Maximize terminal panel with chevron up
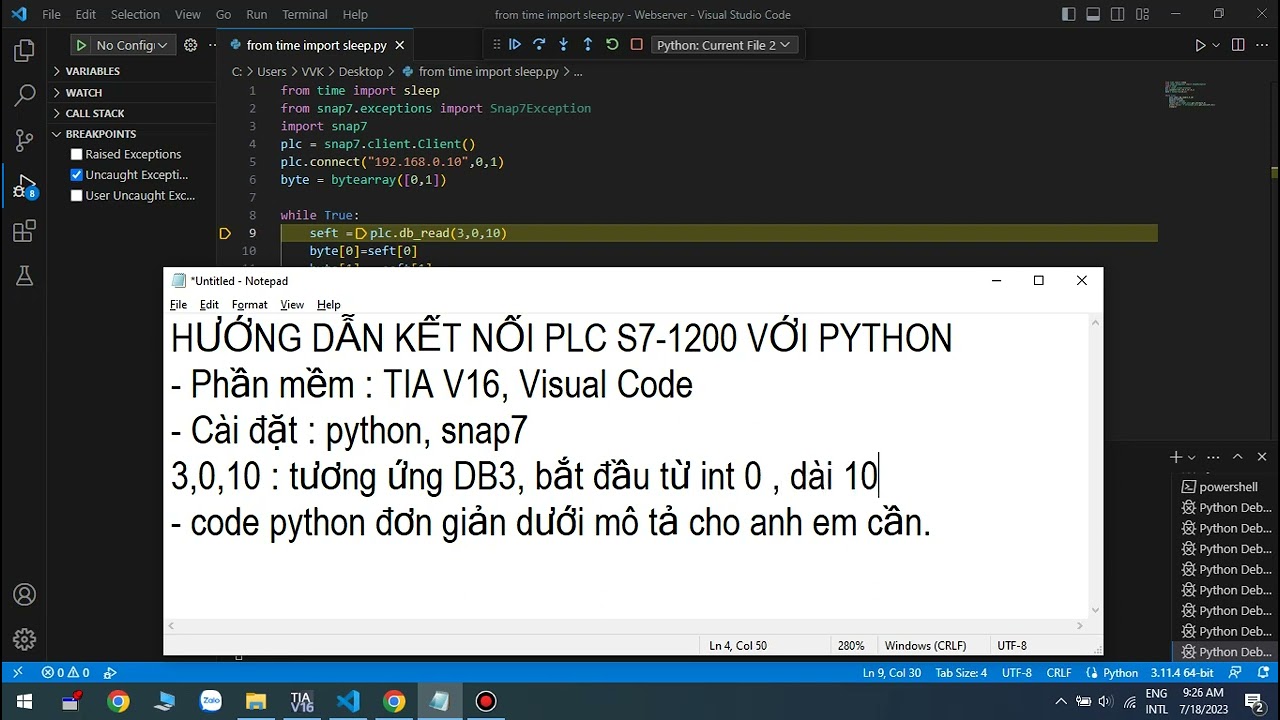This screenshot has width=1280, height=720. click(x=1237, y=457)
